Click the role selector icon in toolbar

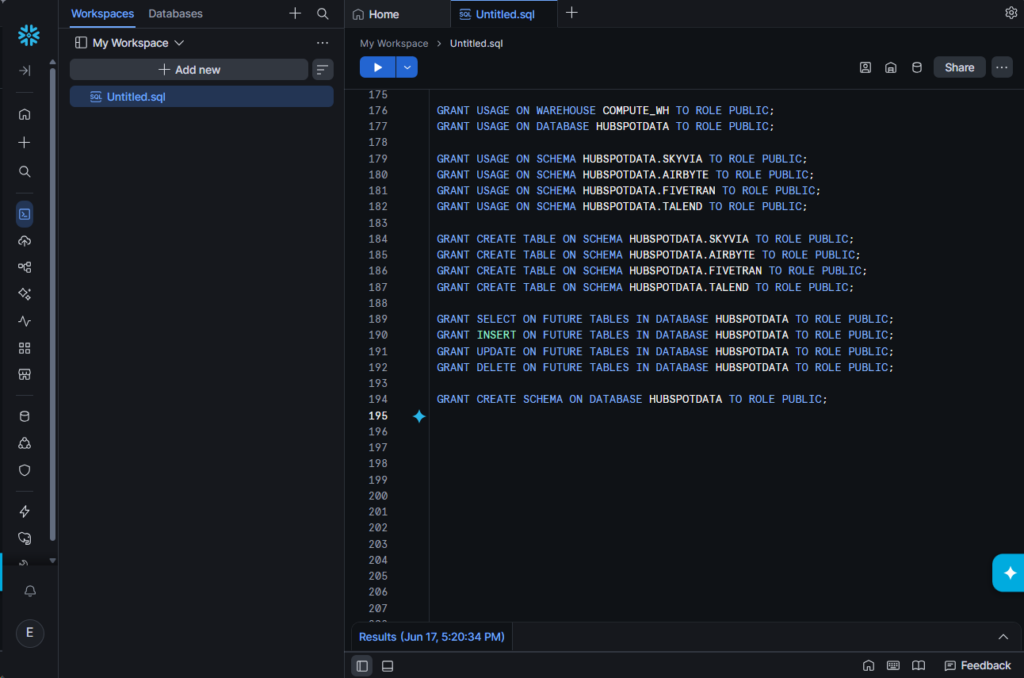(x=865, y=67)
